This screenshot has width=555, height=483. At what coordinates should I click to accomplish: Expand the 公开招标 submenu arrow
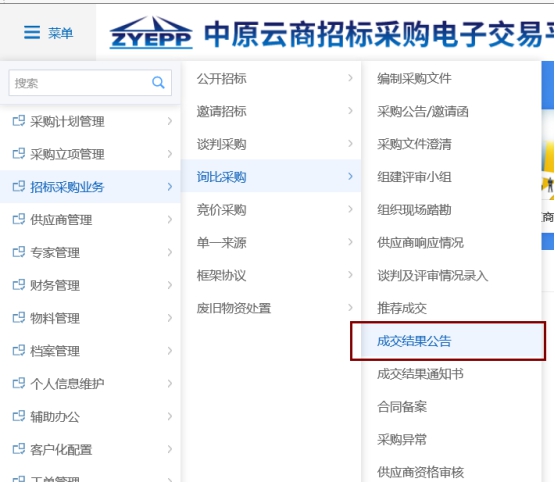(x=350, y=78)
